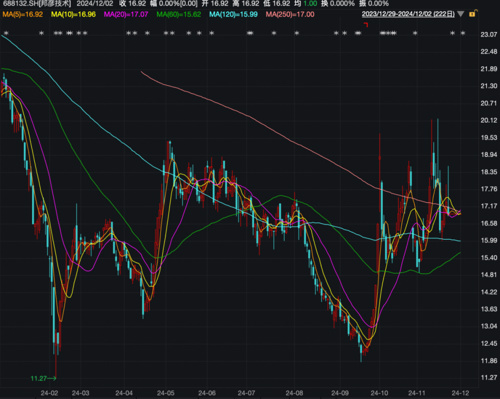Click the 收 16.92 closing price value
Screen dimensions: 500x399
(x=133, y=4)
